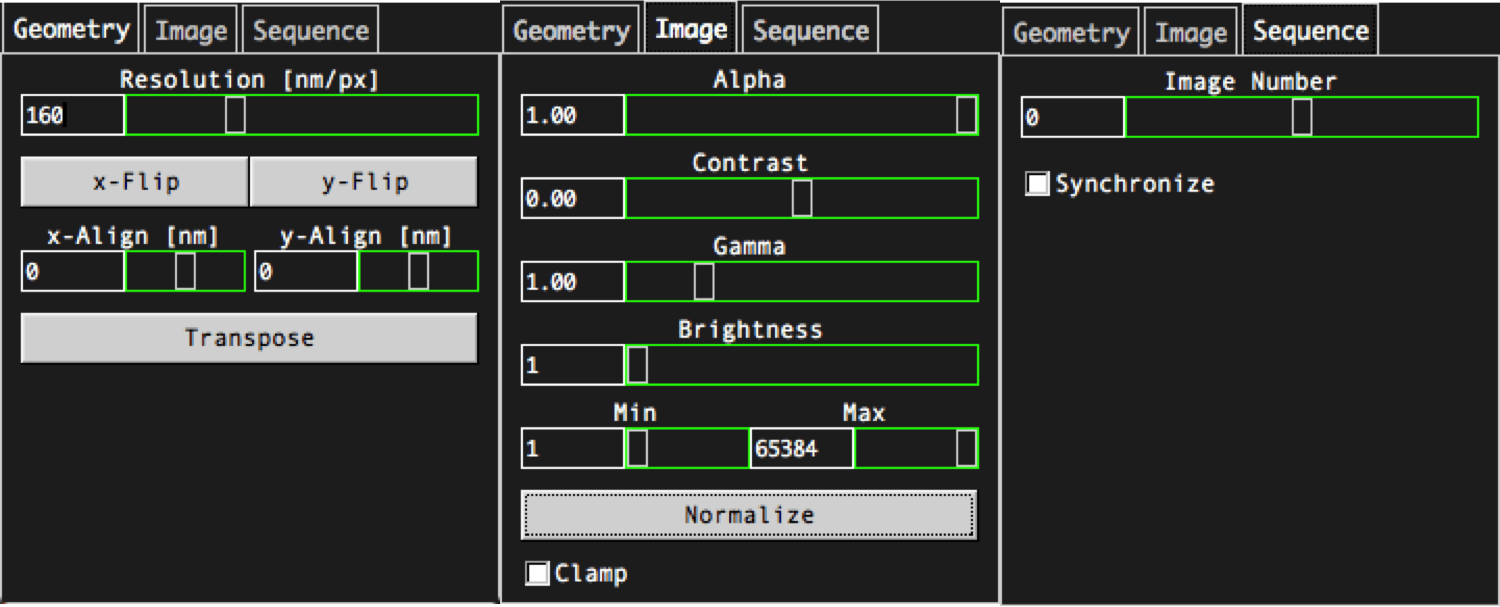Enable the Clamp checkbox

point(538,574)
